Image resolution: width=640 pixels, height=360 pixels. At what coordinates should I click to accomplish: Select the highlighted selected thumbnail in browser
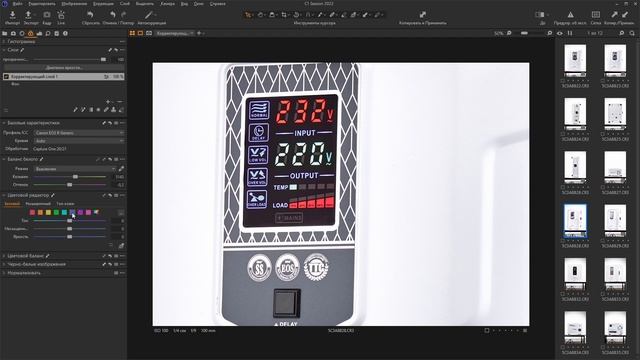point(575,221)
